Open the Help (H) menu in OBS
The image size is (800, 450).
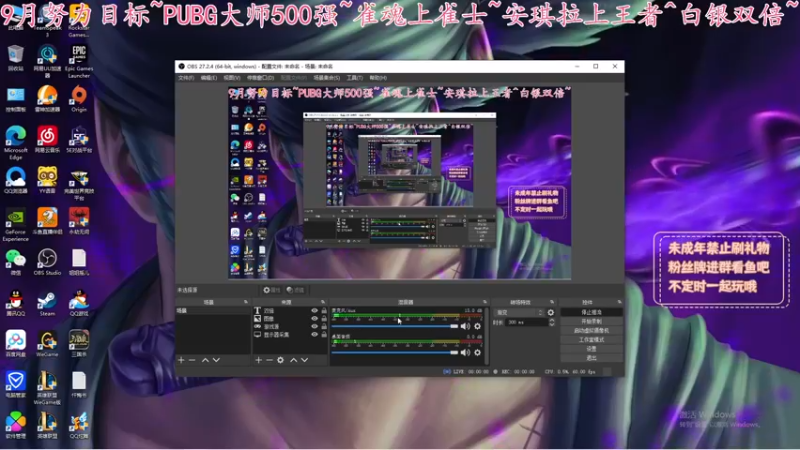(x=378, y=78)
